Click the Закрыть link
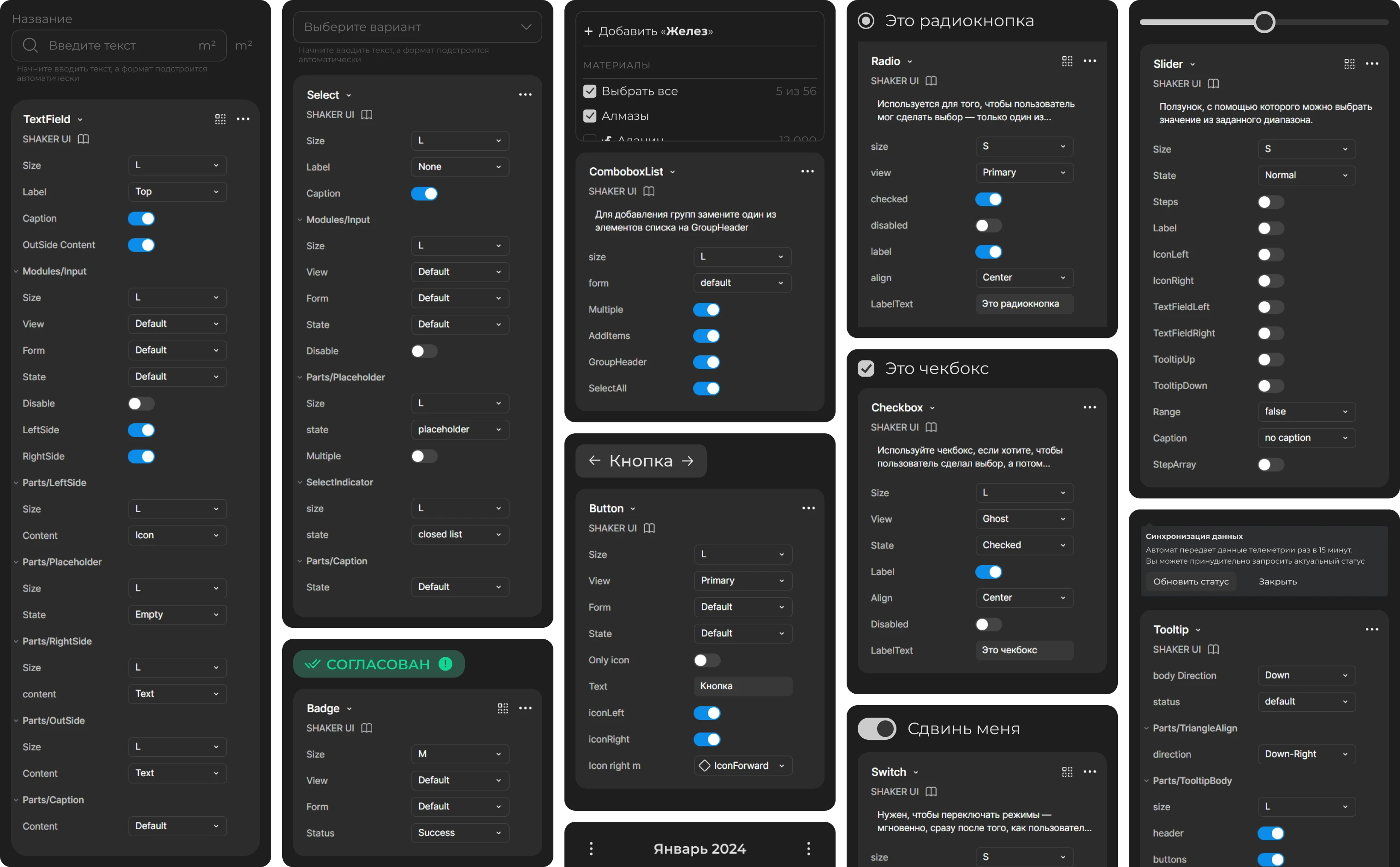The image size is (1400, 867). (1277, 581)
